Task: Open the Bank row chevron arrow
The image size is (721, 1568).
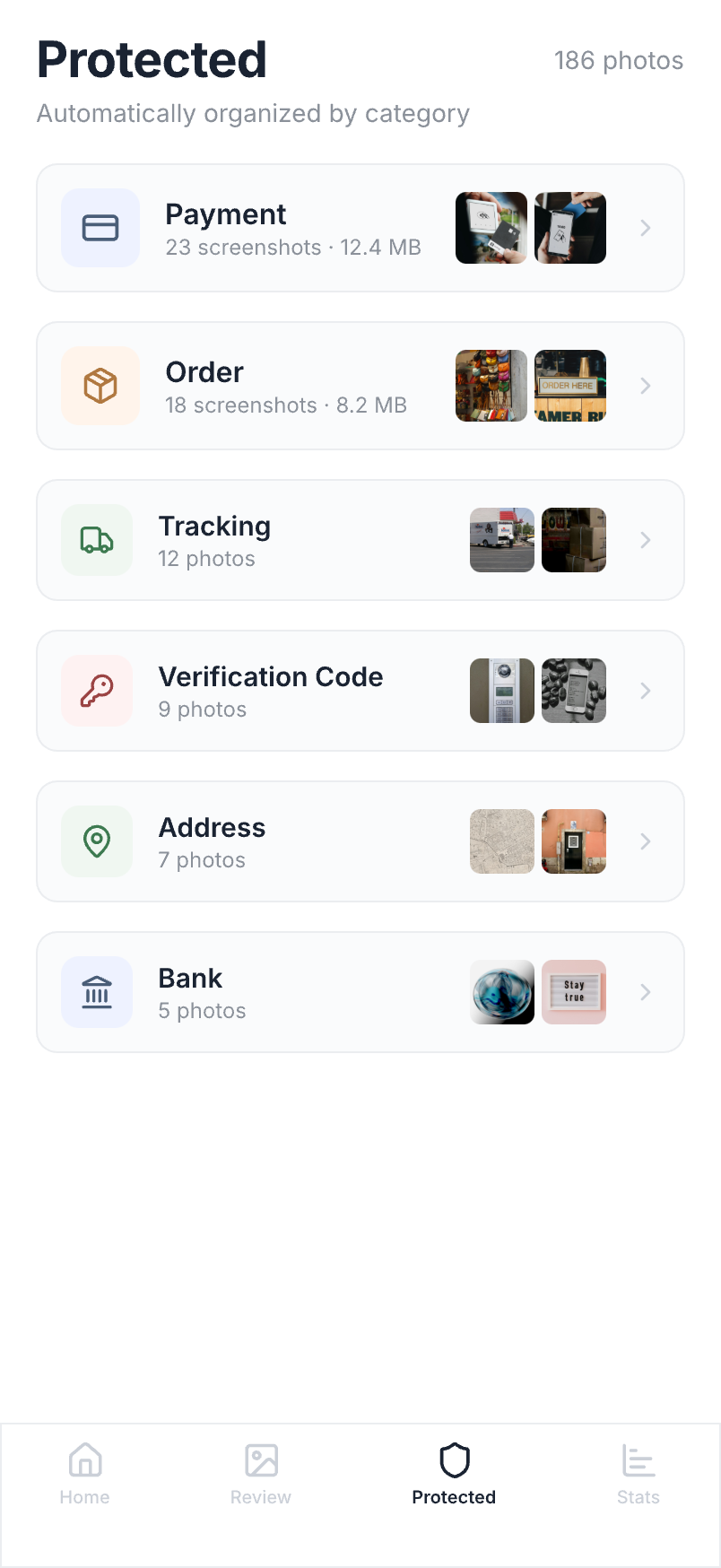Action: [x=646, y=992]
